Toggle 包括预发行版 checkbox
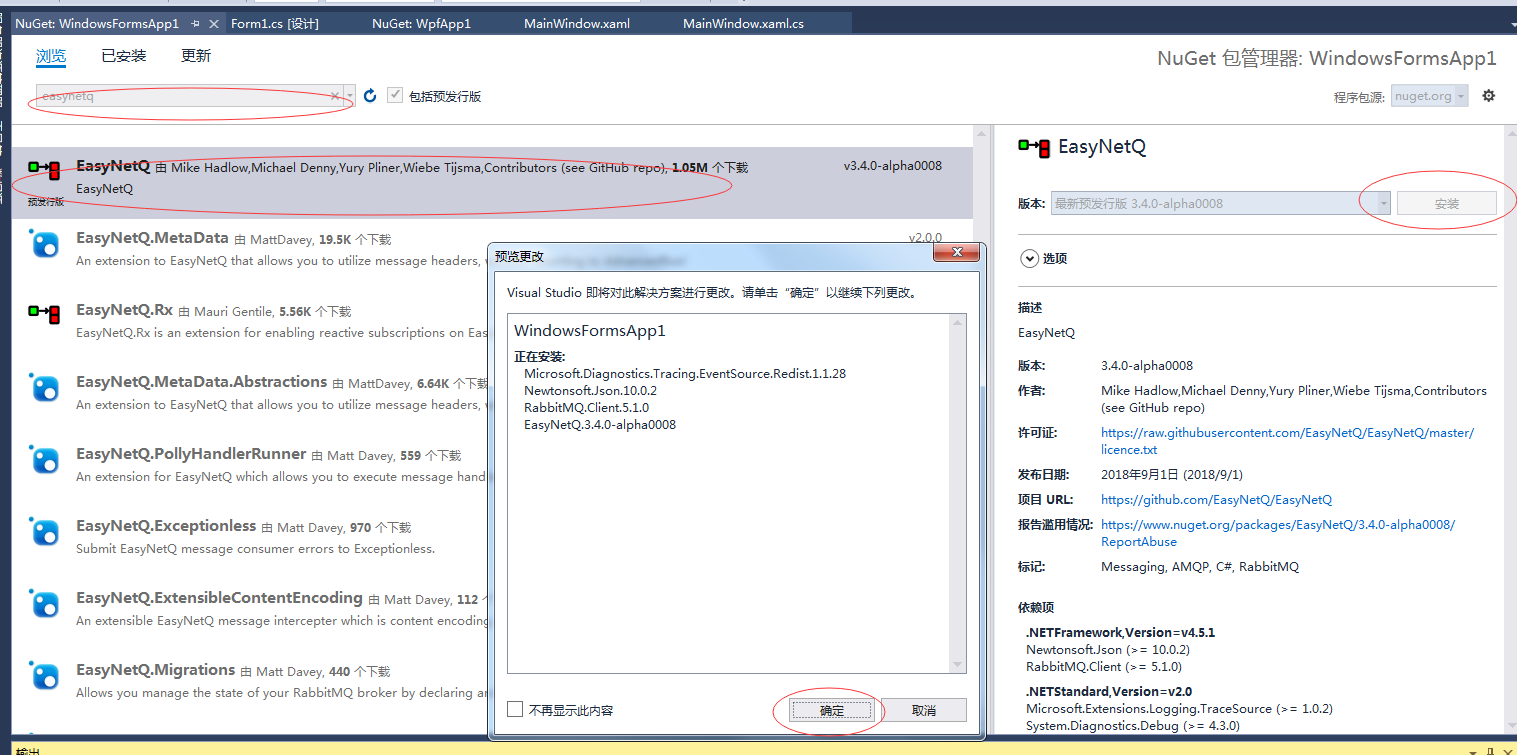The height and width of the screenshot is (755, 1517). (x=395, y=95)
